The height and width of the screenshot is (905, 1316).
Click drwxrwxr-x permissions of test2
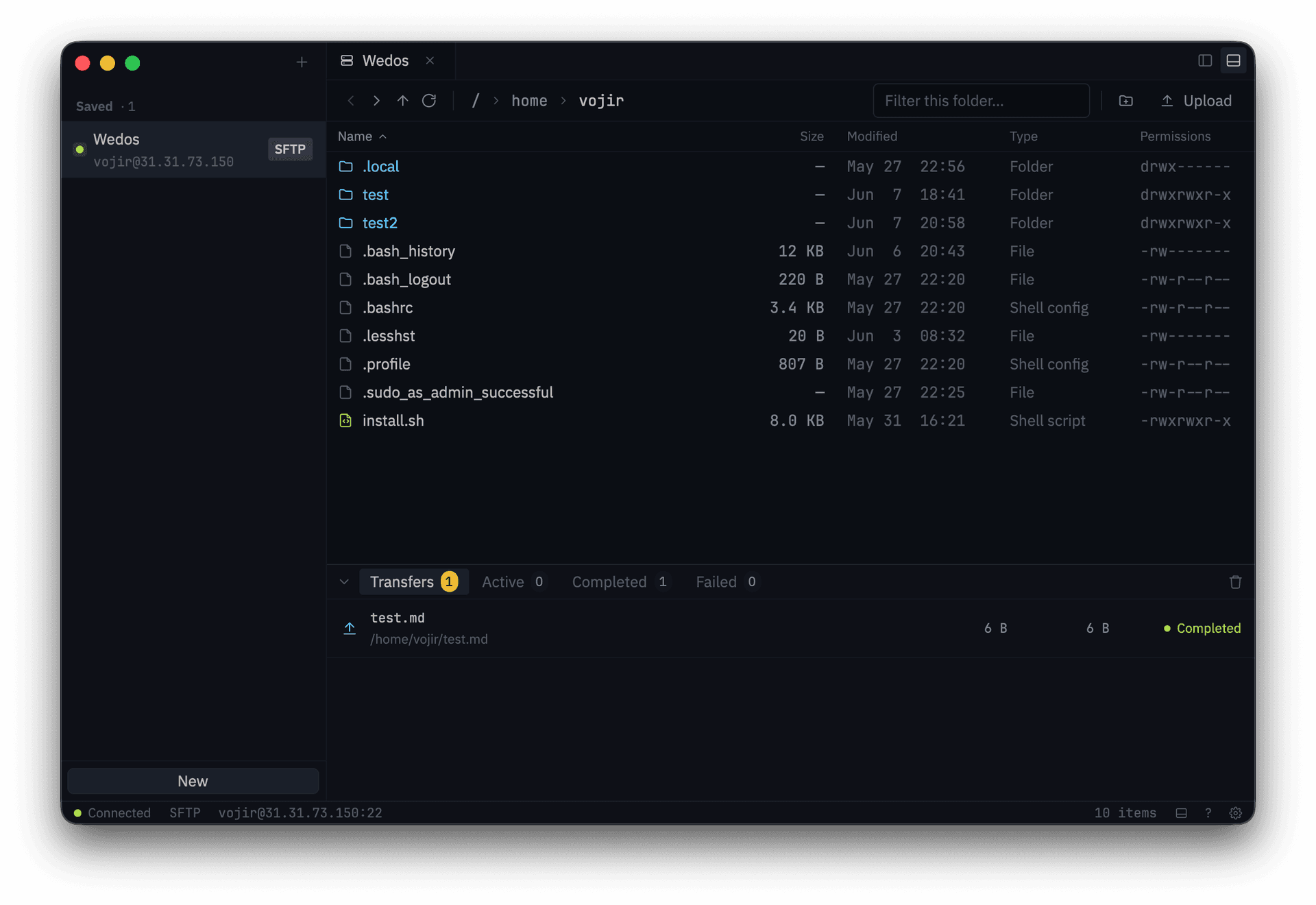[x=1185, y=223]
